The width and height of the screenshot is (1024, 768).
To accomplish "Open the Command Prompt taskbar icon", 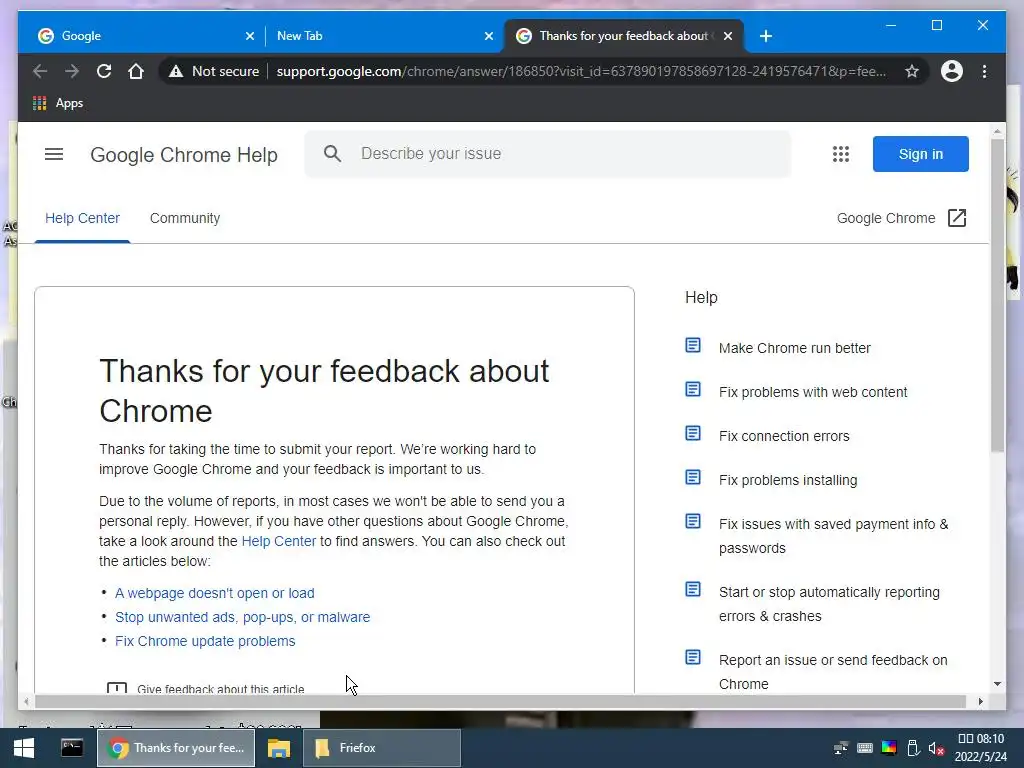I will click(72, 748).
